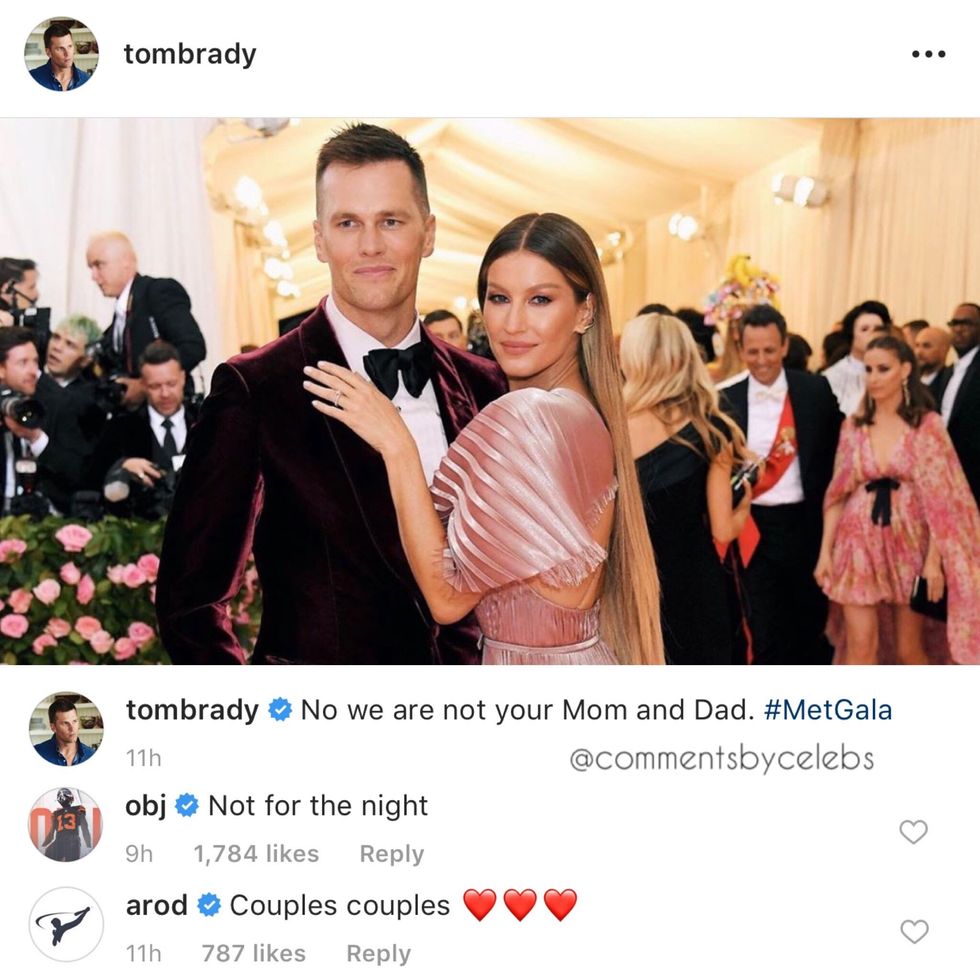Viewport: 980px width, 980px height.
Task: Open obj username link
Action: click(x=146, y=806)
